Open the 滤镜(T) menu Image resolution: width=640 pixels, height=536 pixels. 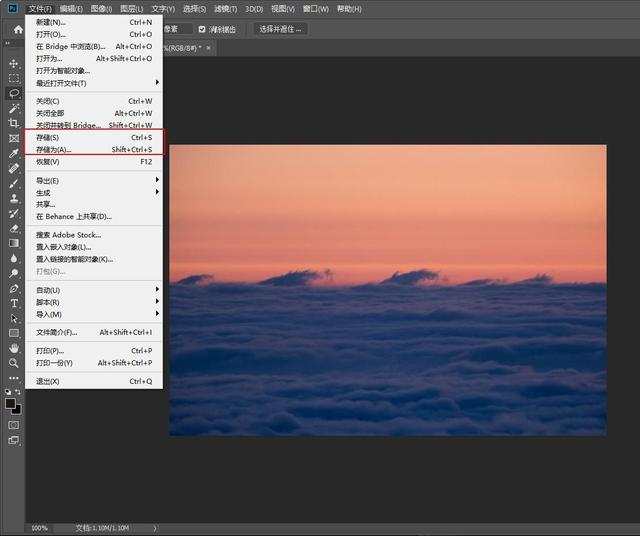pos(225,9)
